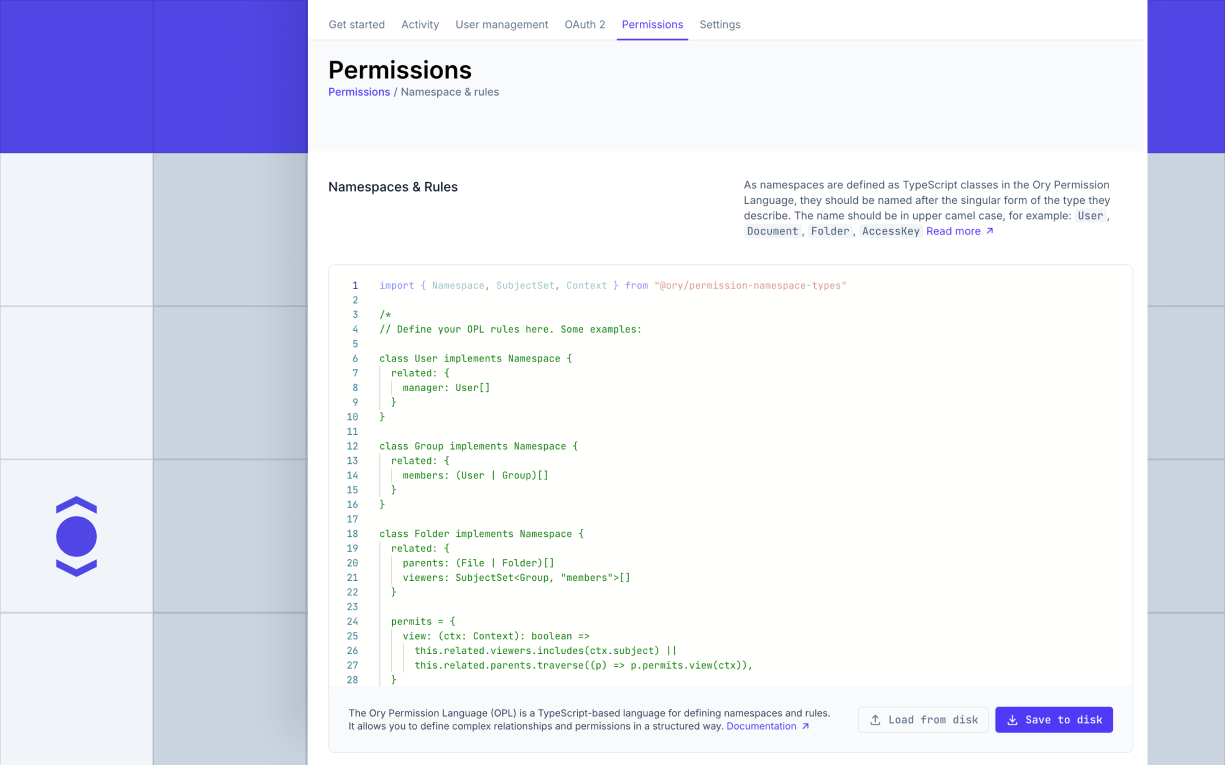
Task: Click the 'members: (User | Group)[]' line
Action: [475, 476]
